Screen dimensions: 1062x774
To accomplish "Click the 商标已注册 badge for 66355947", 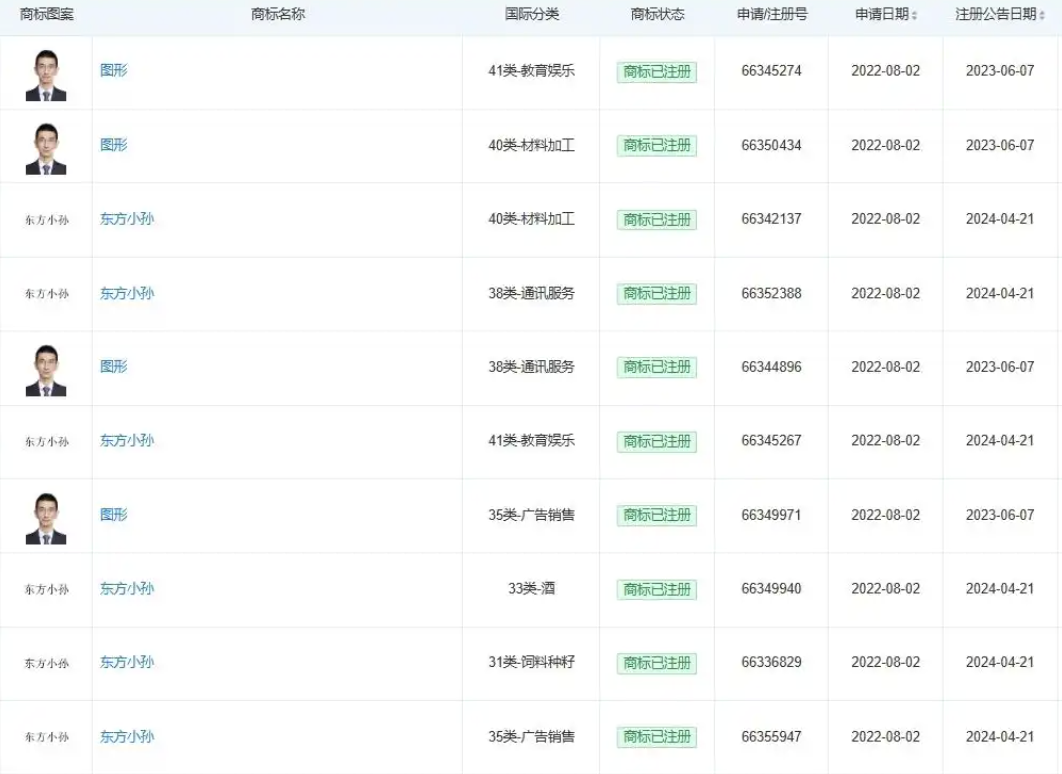I will (656, 737).
